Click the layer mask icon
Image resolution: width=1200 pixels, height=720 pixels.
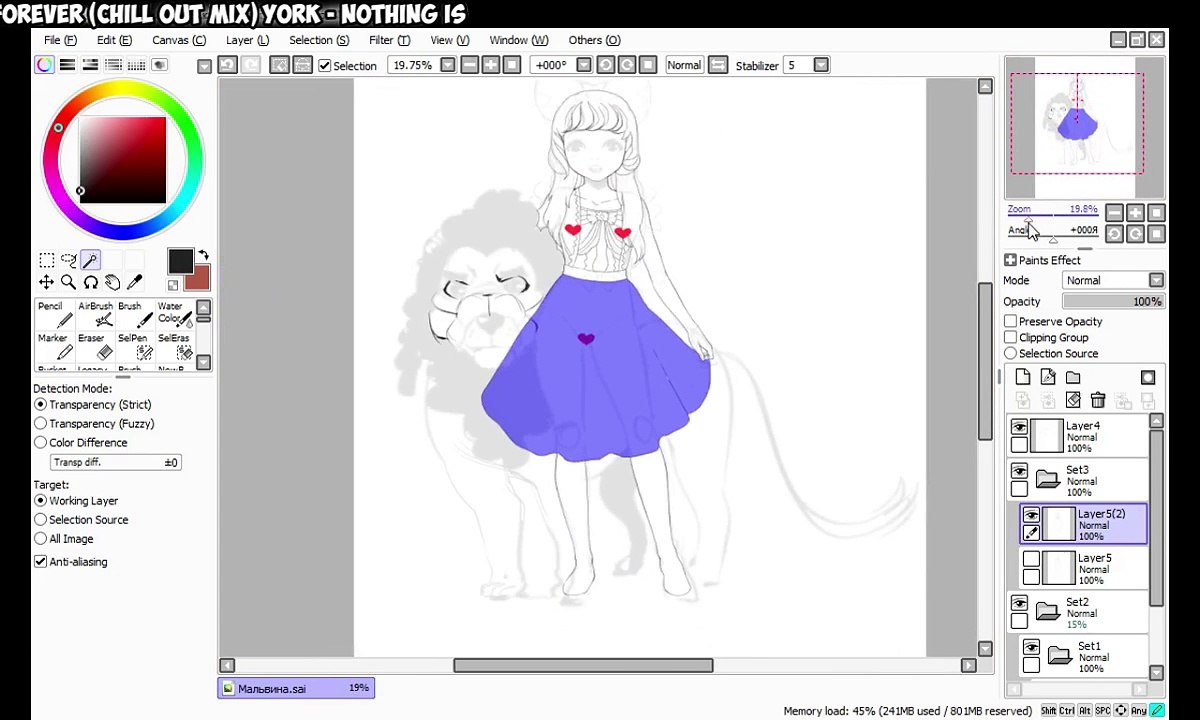click(x=1148, y=377)
